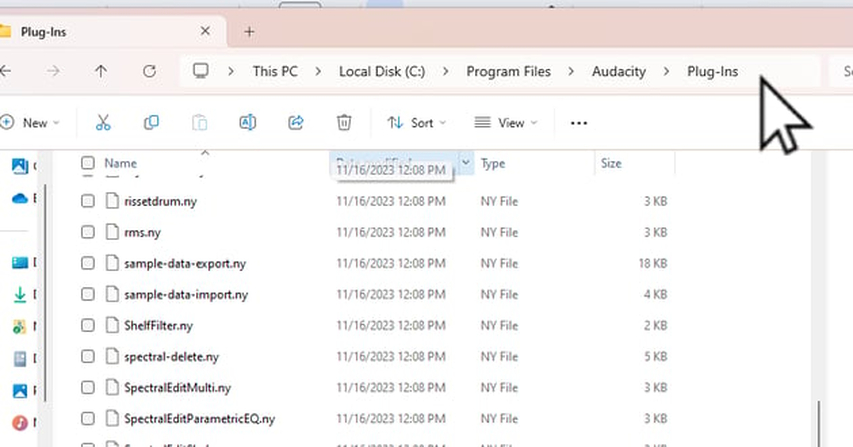Viewport: 853px width, 447px height.
Task: Navigate to Audacity in the breadcrumb
Action: [618, 71]
